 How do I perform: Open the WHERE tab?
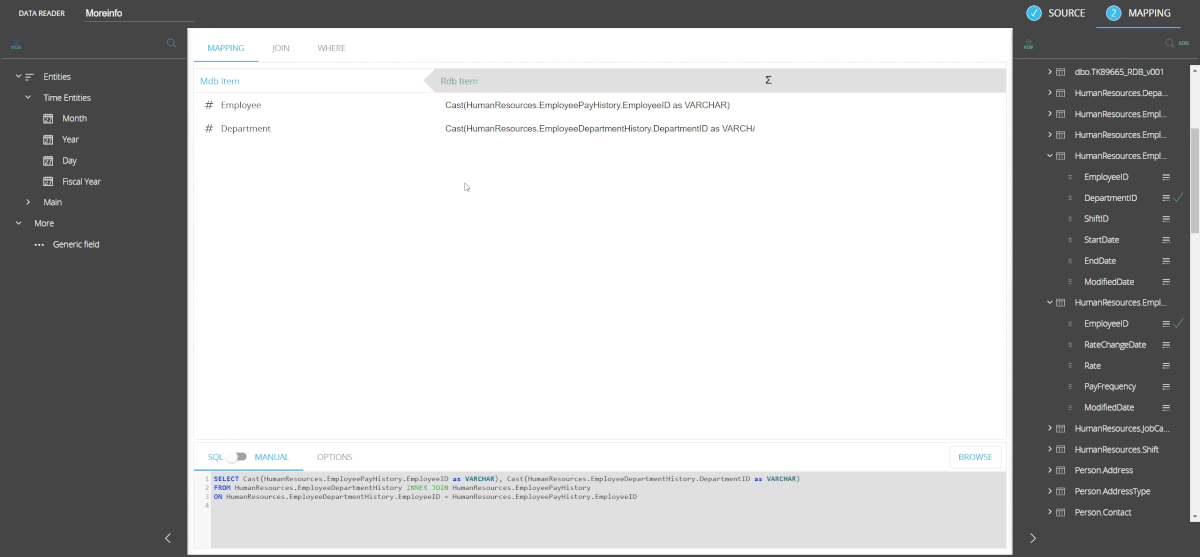(332, 48)
